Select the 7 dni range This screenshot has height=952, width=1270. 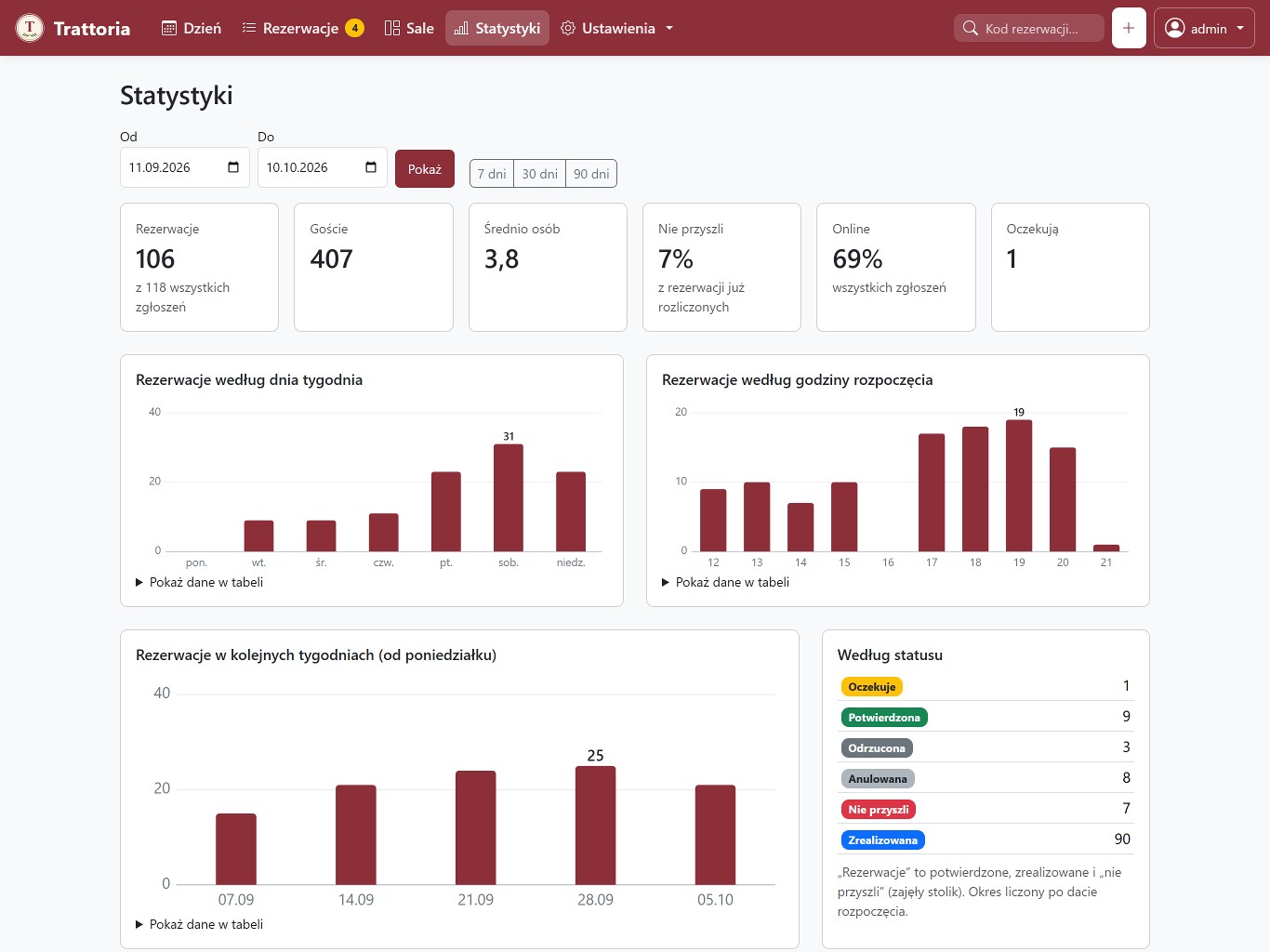coord(492,174)
